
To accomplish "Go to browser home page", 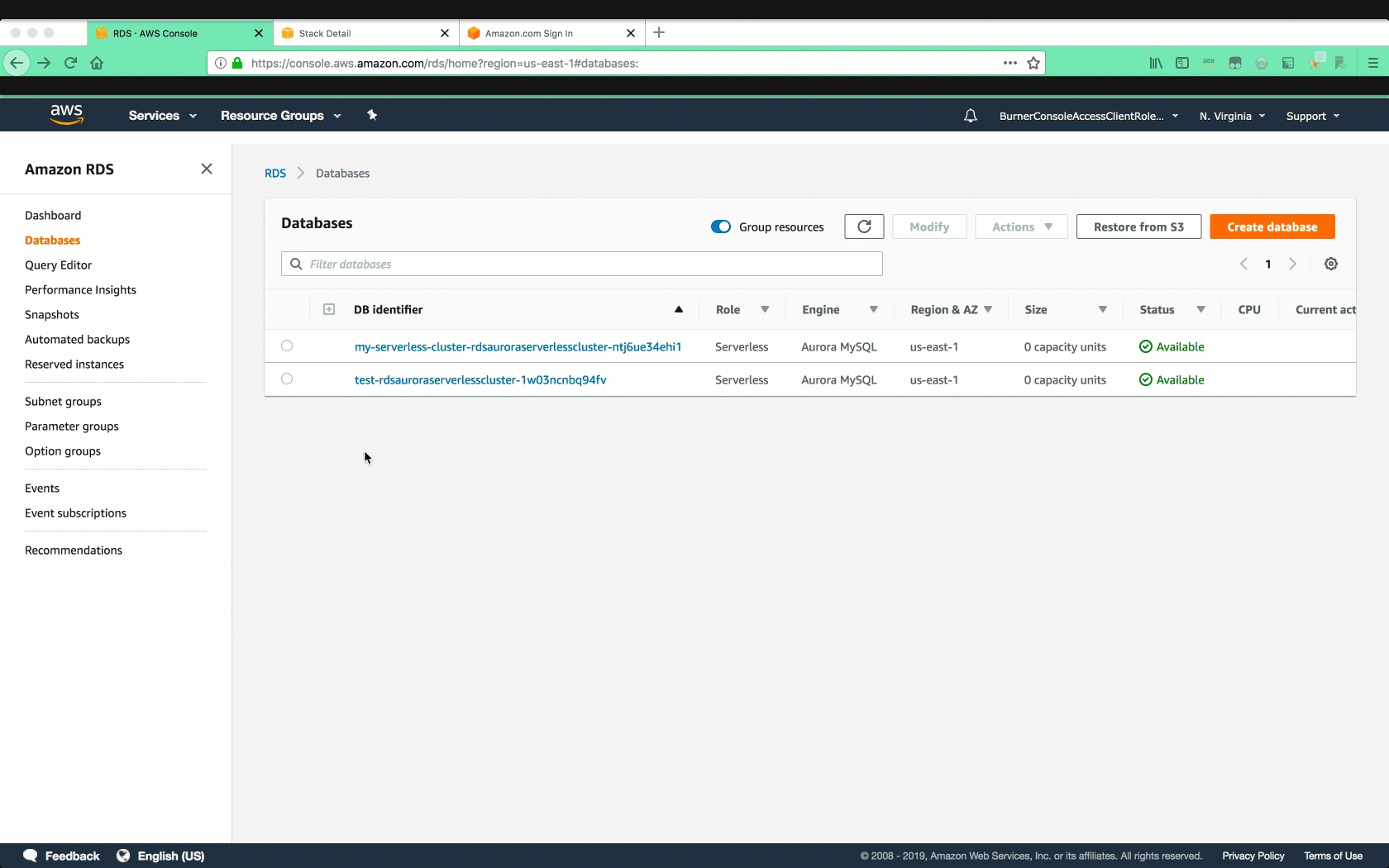I will click(x=97, y=63).
